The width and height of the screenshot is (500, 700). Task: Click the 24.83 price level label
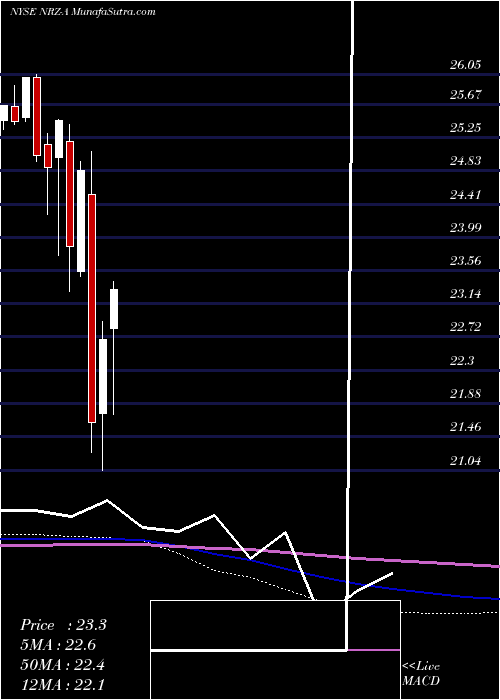click(465, 161)
